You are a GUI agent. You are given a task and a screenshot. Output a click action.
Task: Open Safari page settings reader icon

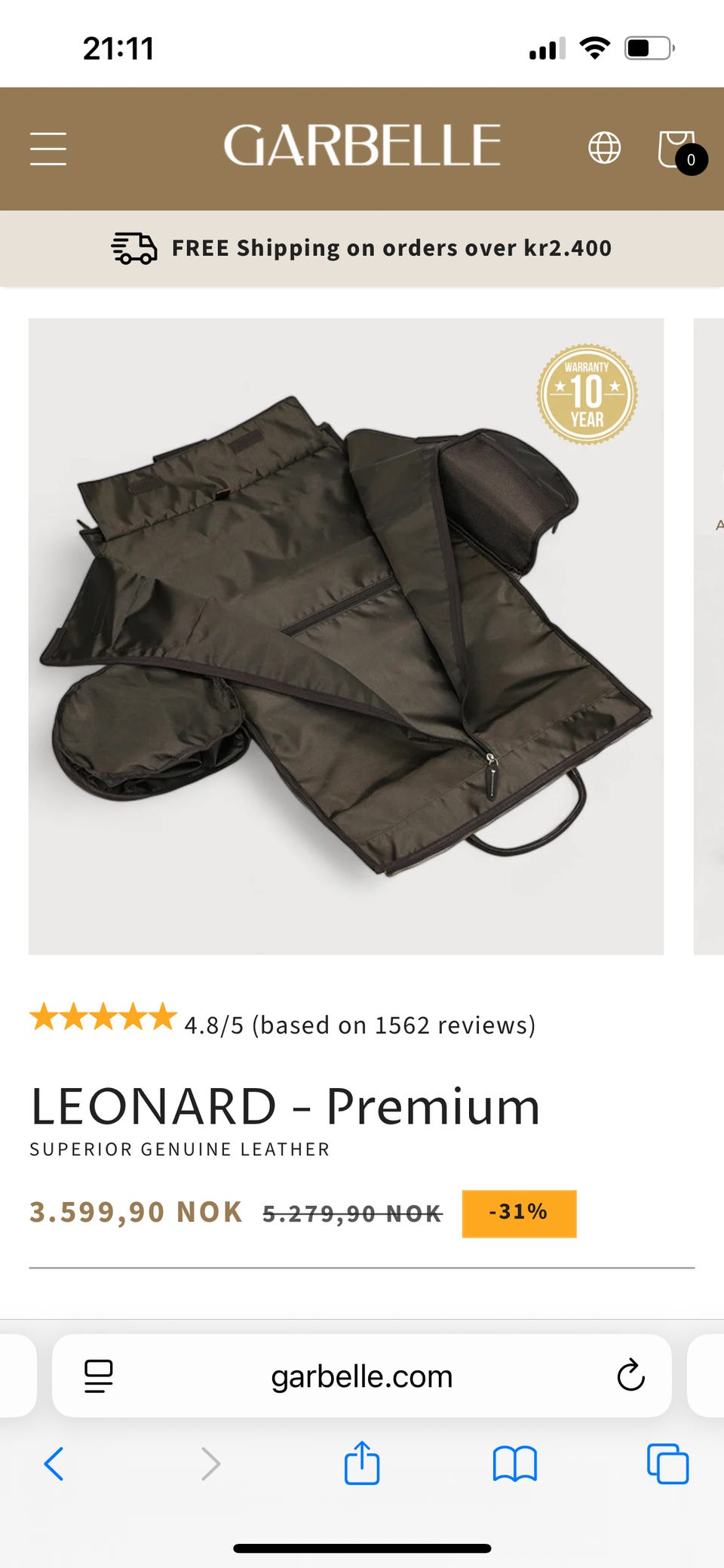pyautogui.click(x=98, y=1376)
